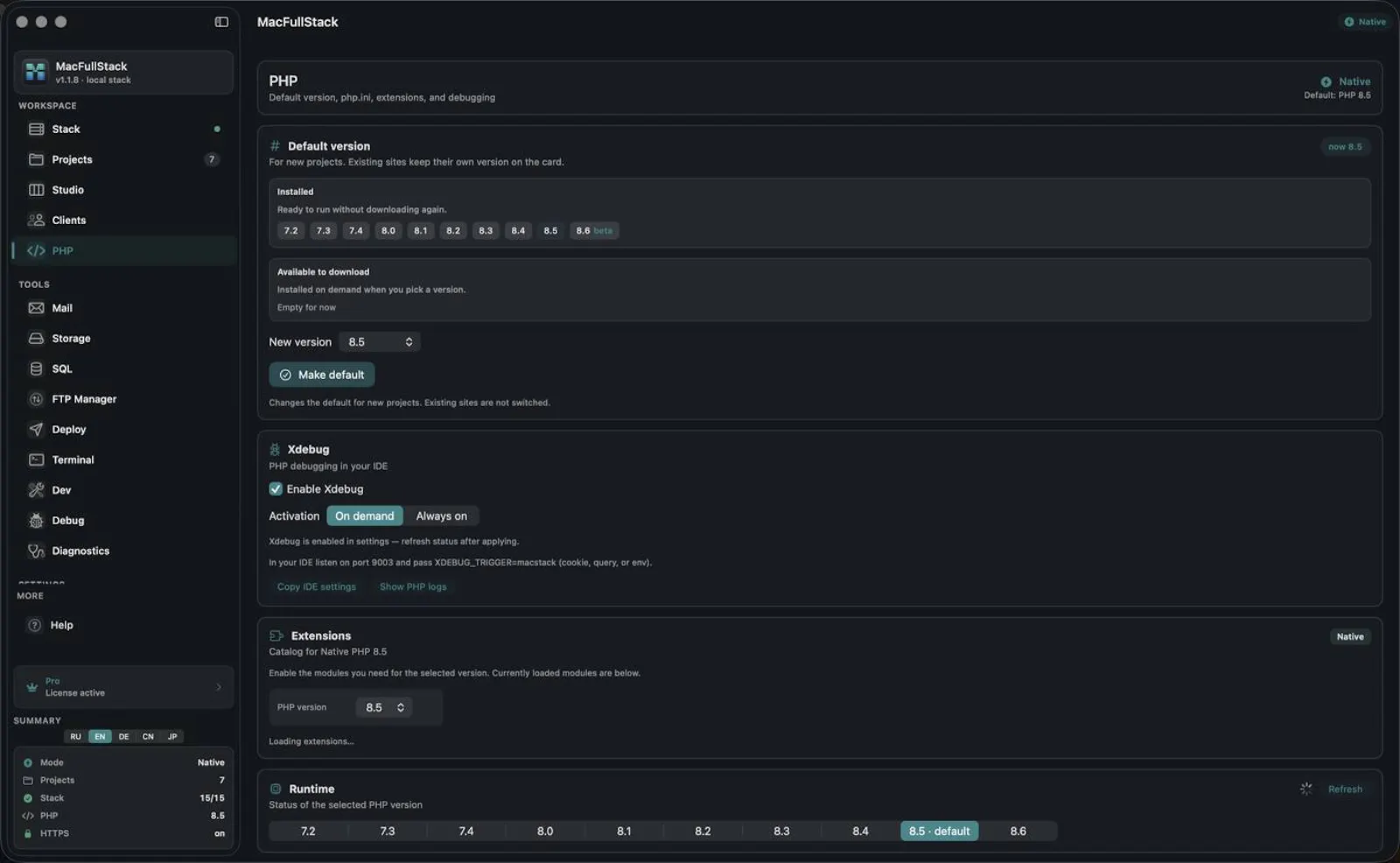Open Debug via its bug icon
This screenshot has width=1400, height=863.
pyautogui.click(x=36, y=521)
